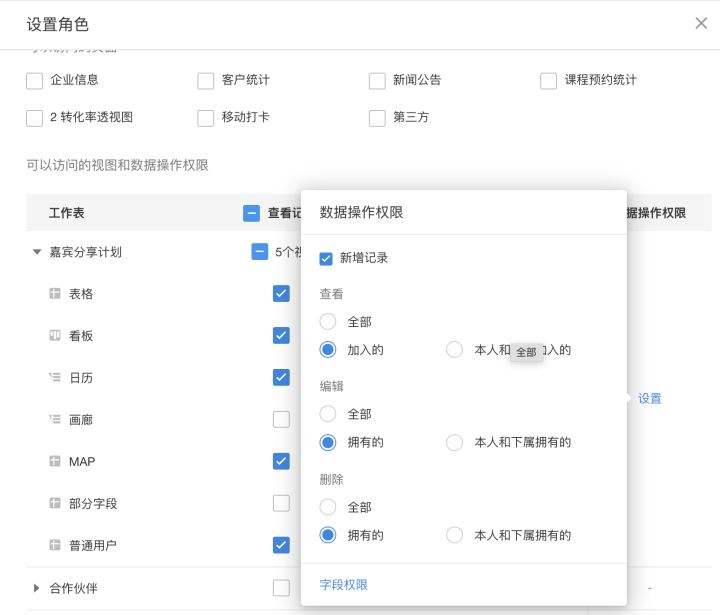
Task: Uncheck the 新增记录 checkbox
Action: [326, 258]
